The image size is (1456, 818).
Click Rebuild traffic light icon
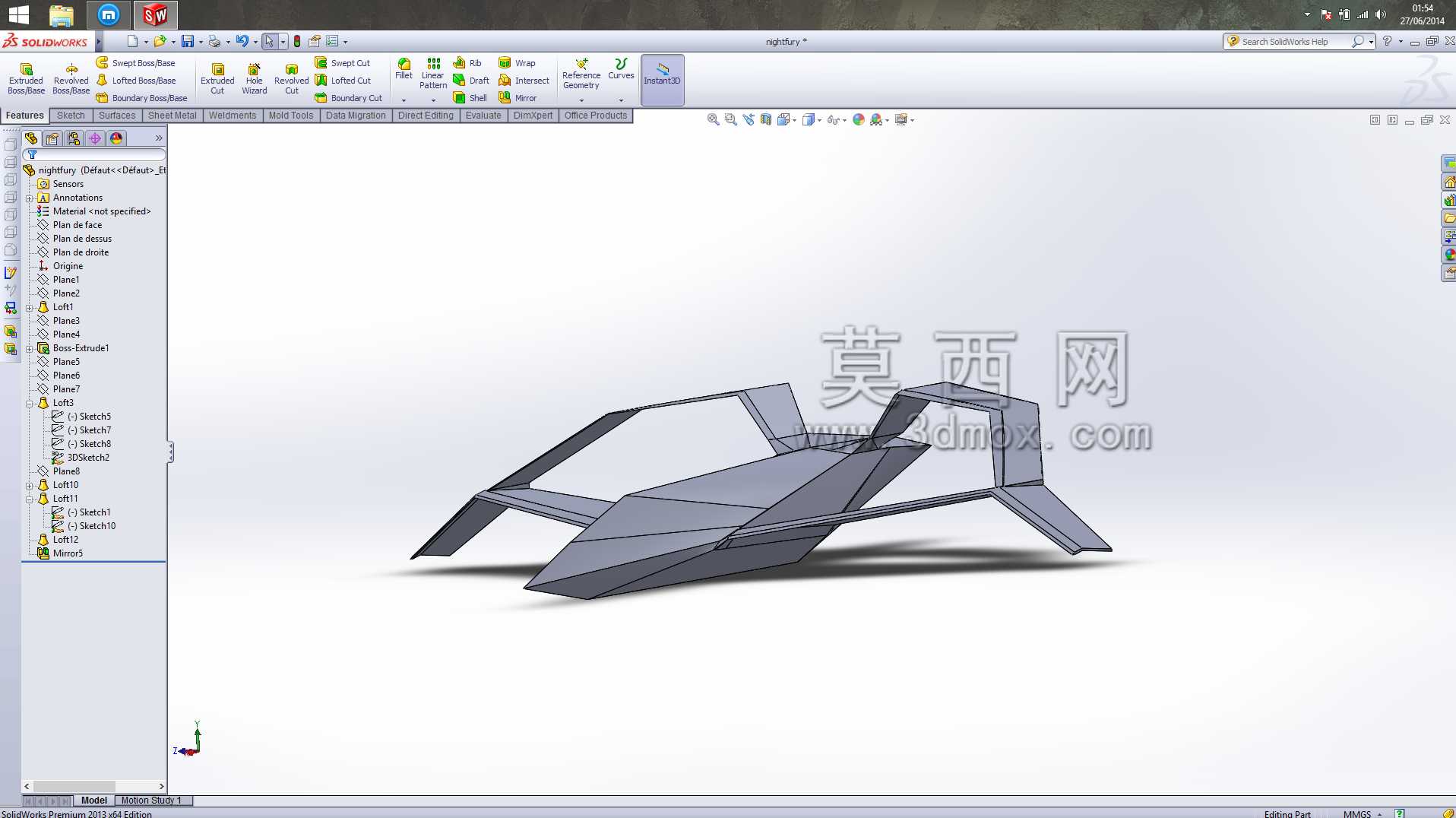[x=297, y=41]
